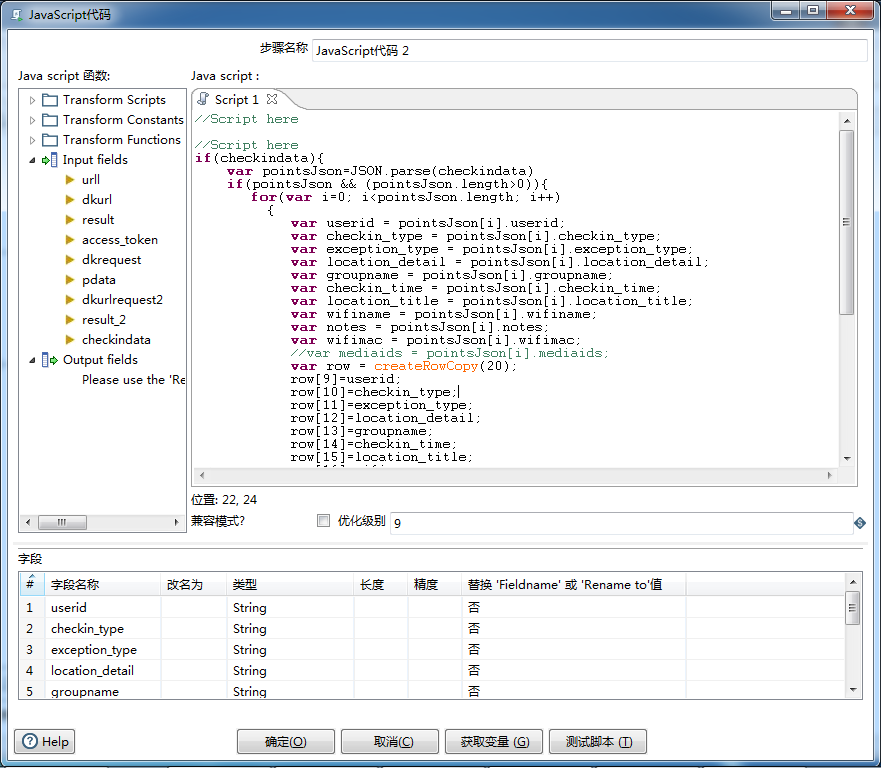Click row number 4 in fields table
881x768 pixels.
point(32,671)
